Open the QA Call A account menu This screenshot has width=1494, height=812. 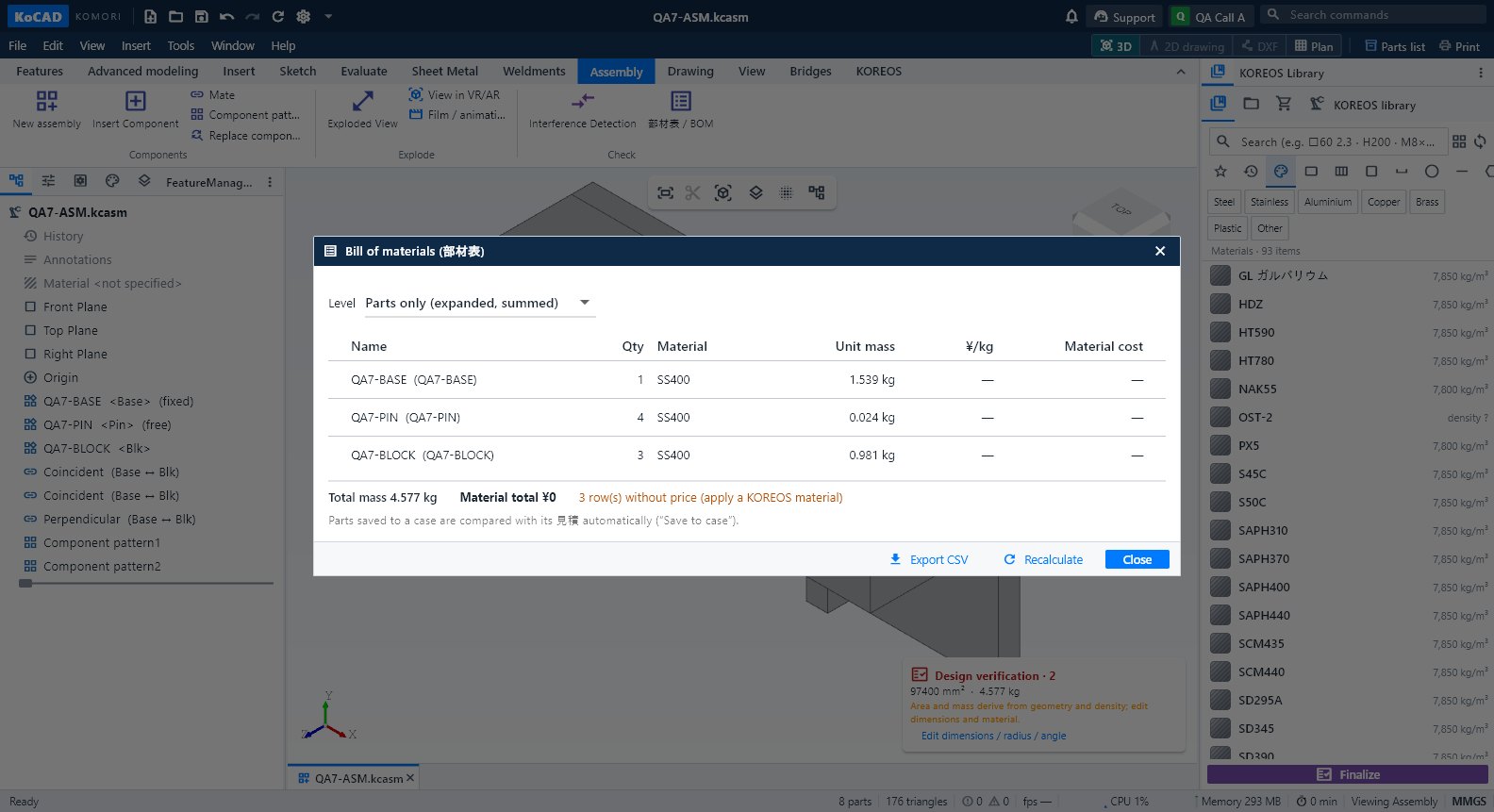1209,17
